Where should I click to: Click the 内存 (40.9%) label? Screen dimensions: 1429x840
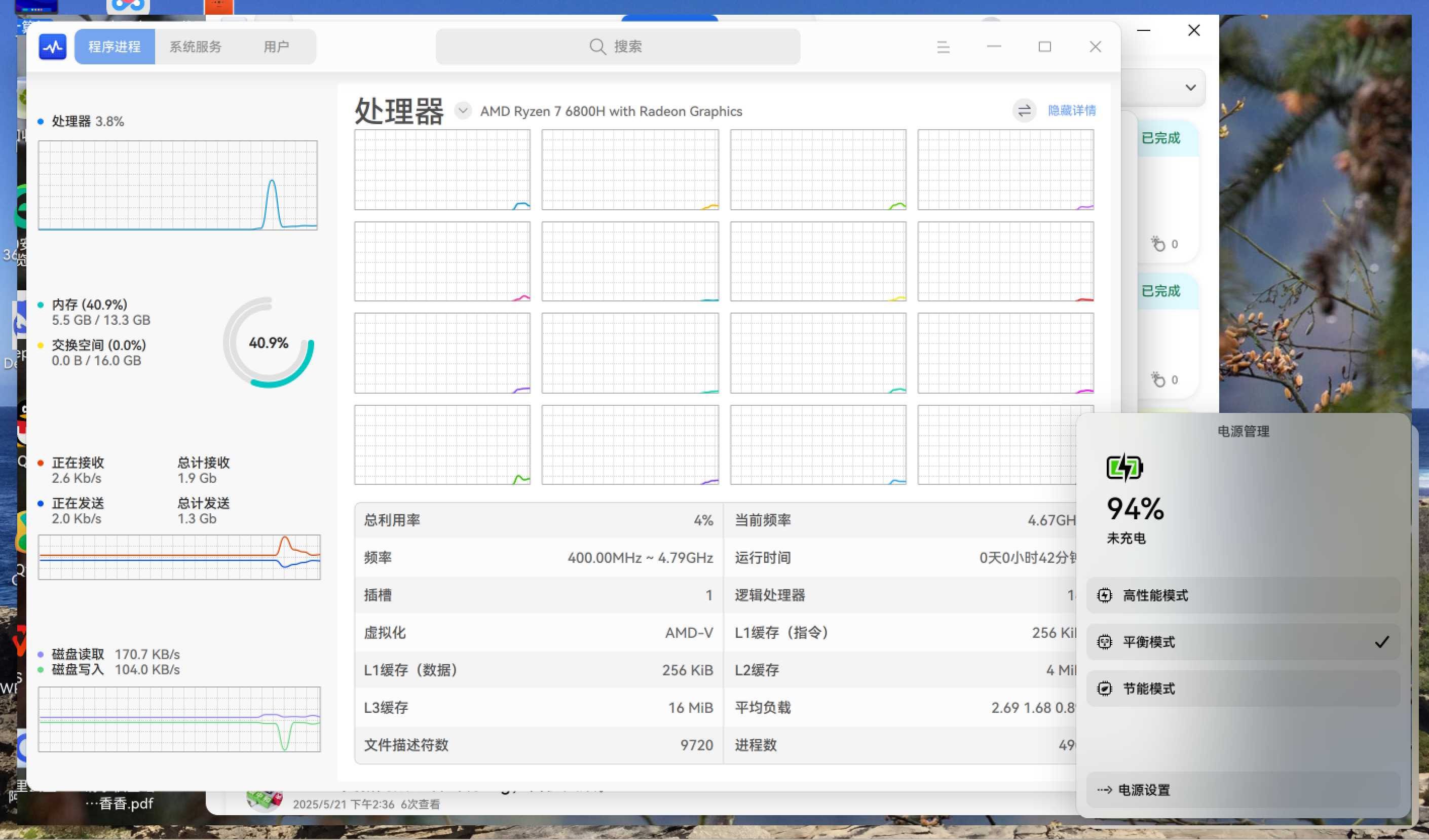90,304
